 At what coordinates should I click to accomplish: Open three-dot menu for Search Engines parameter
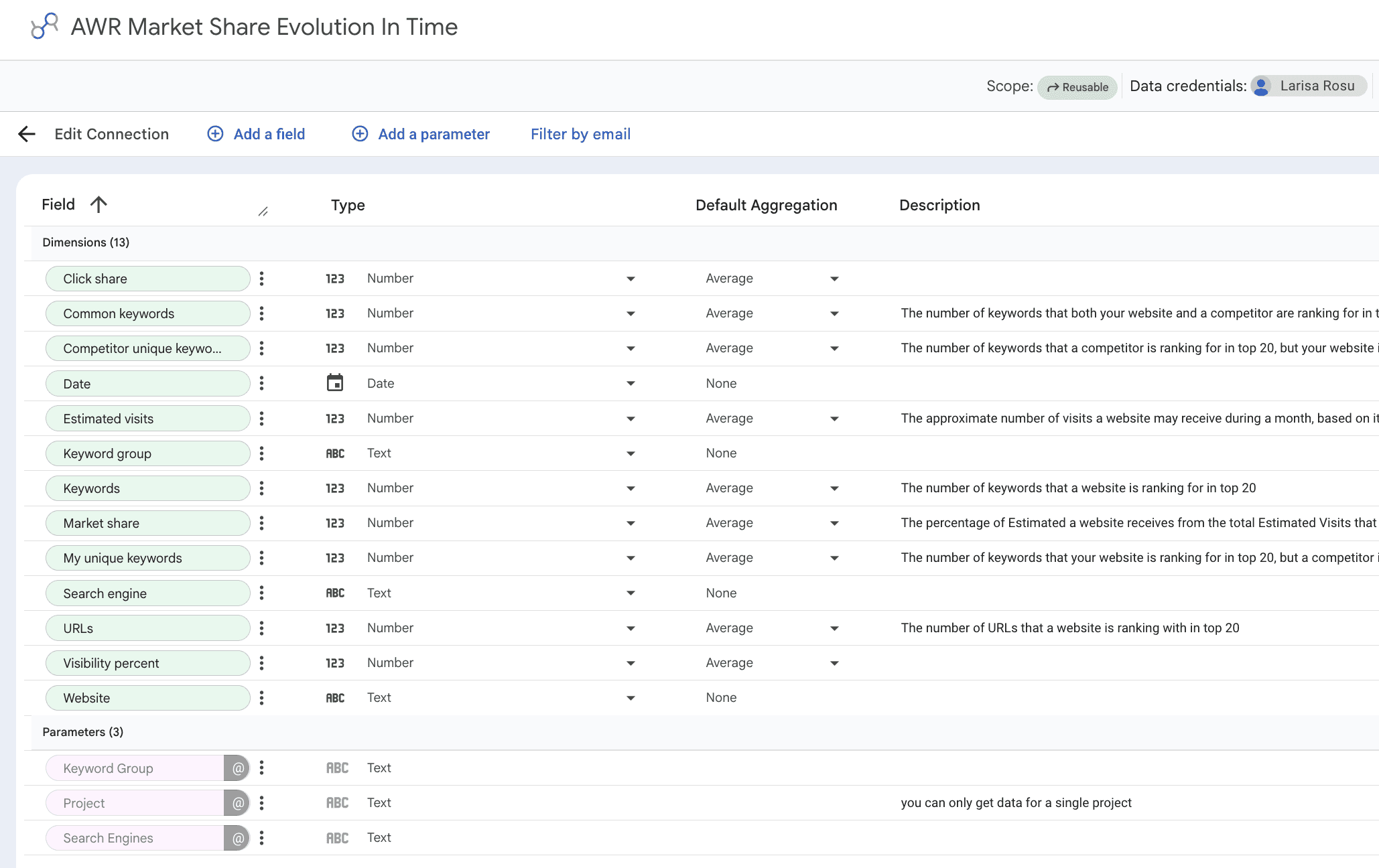(x=261, y=838)
